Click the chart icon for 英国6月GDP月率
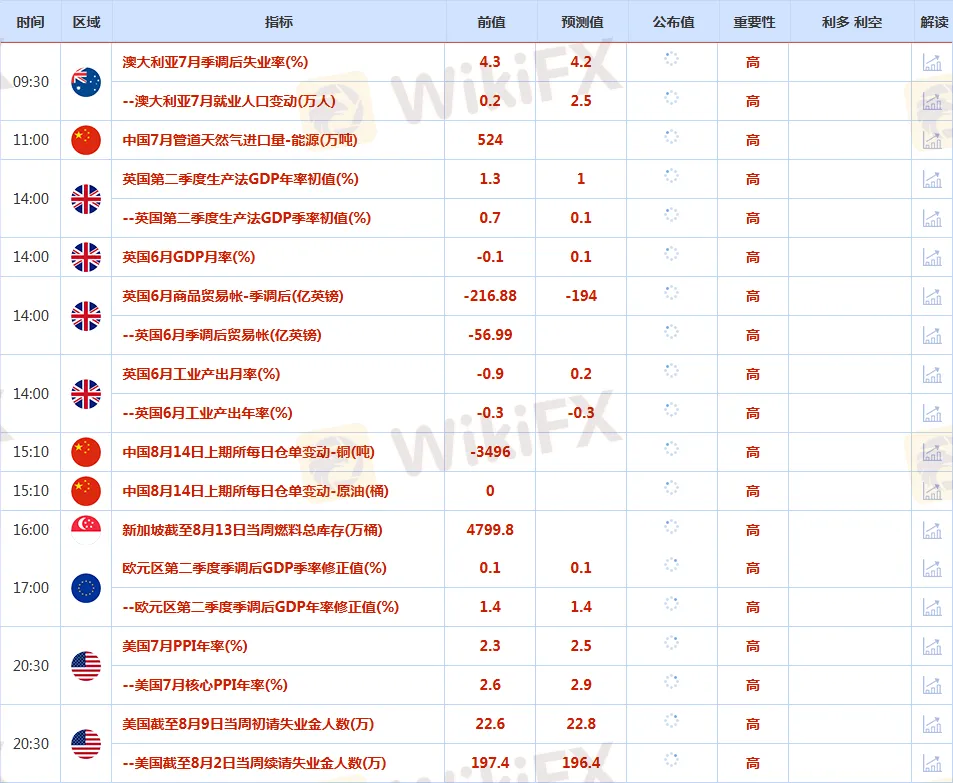This screenshot has width=953, height=783. coord(932,257)
